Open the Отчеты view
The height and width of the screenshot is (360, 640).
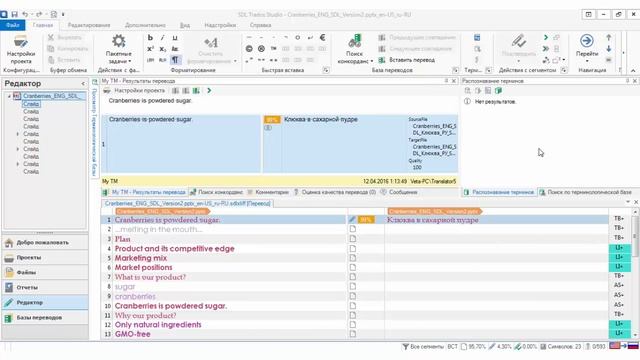[x=45, y=287]
